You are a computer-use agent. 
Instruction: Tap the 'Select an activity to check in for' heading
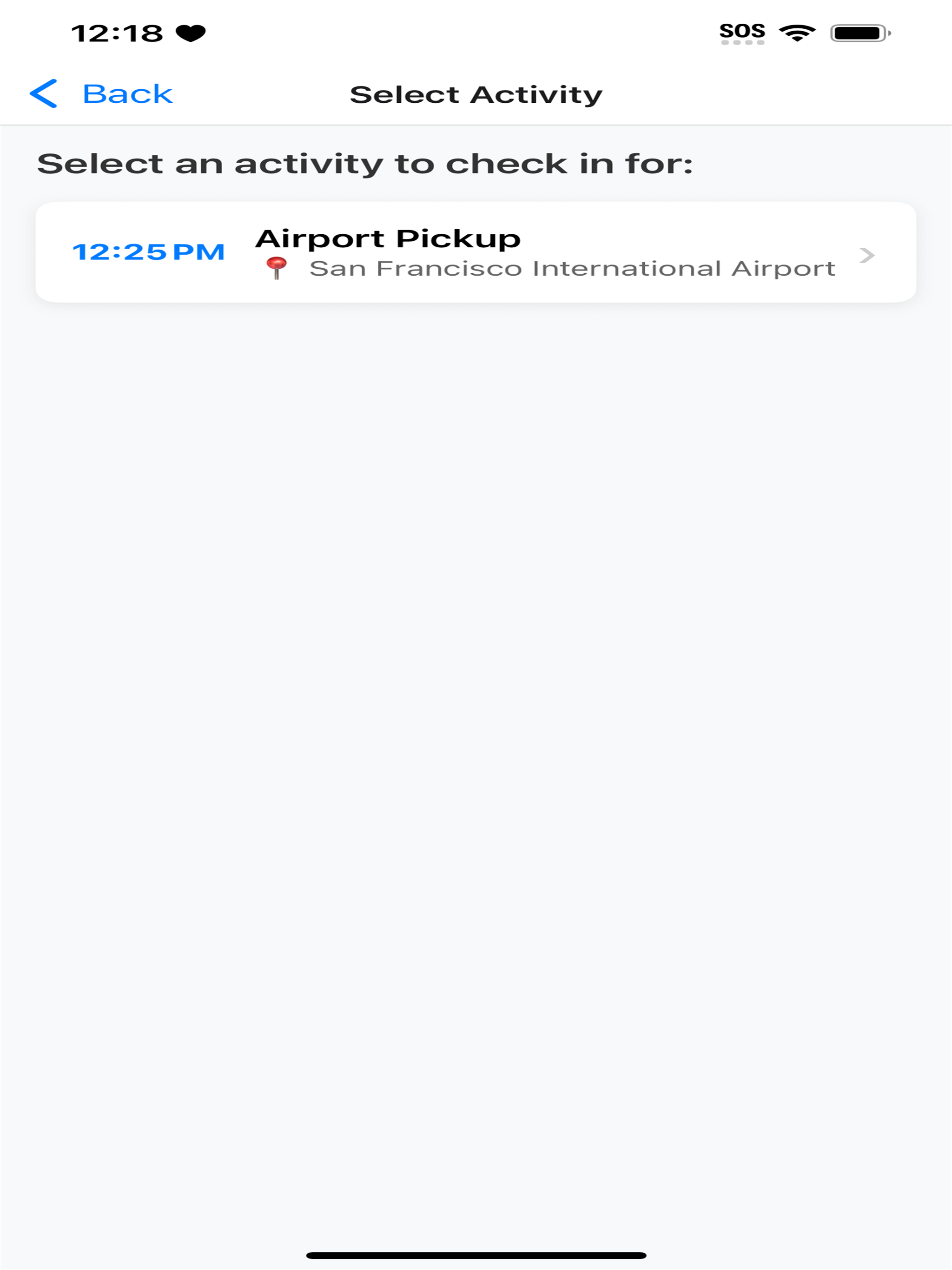coord(365,164)
